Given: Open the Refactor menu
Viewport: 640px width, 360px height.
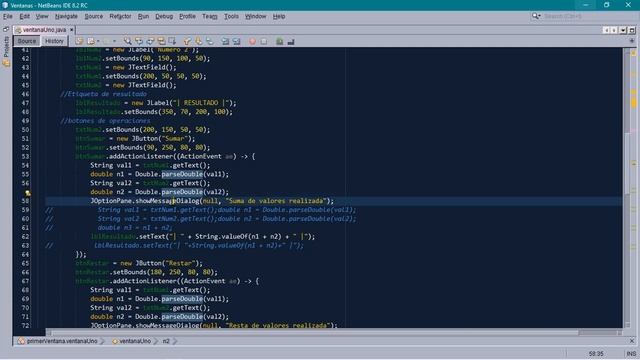Looking at the screenshot, I should click(x=120, y=16).
